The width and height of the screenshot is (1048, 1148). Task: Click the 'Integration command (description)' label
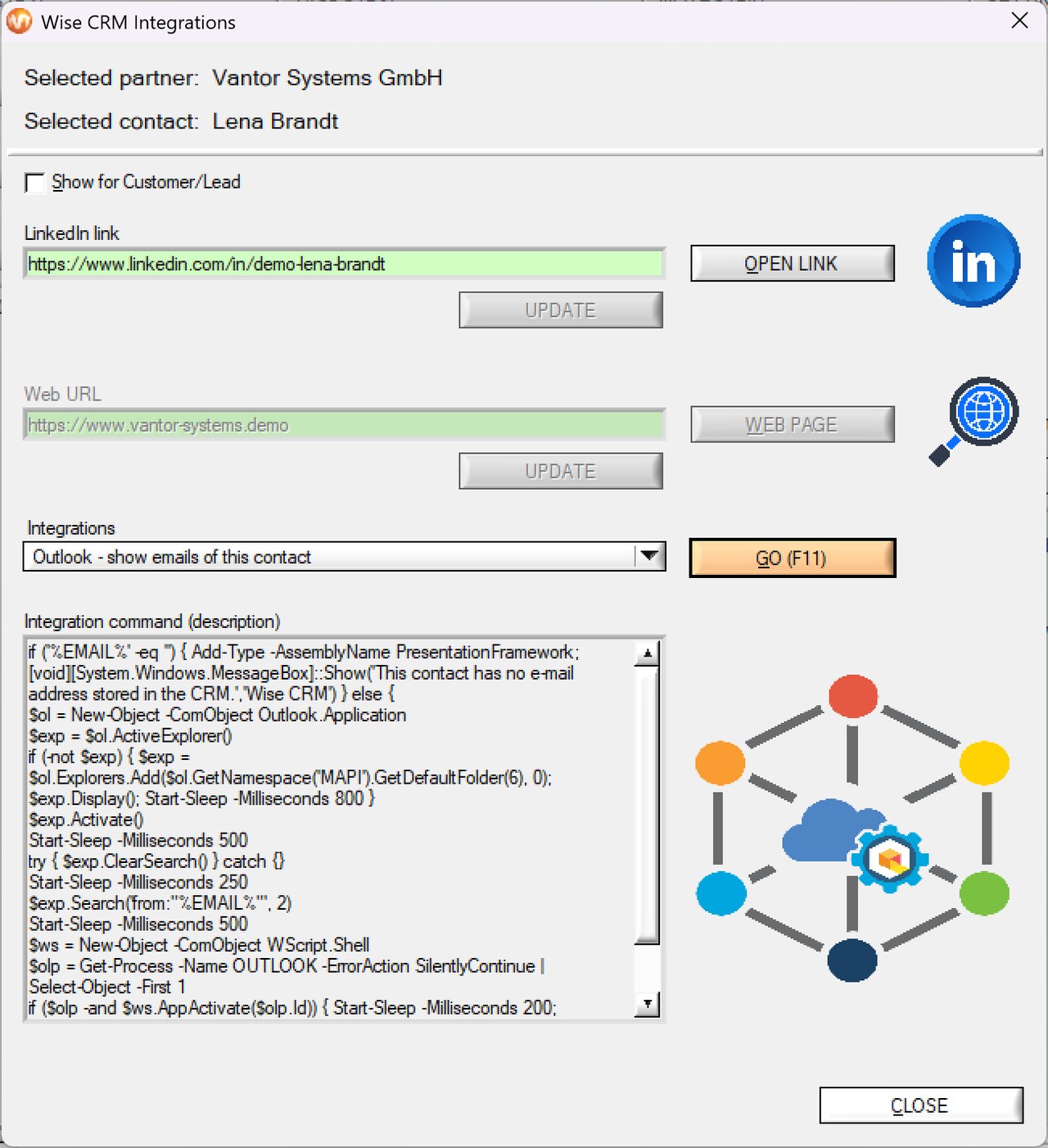[152, 621]
